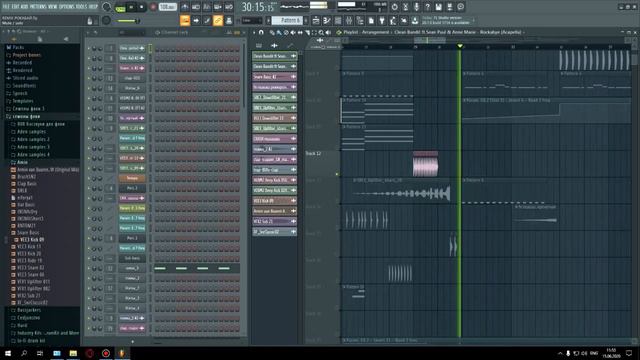This screenshot has width=640, height=360.
Task: Select Snare Basic 02 in the picker list
Action: pyautogui.click(x=274, y=77)
